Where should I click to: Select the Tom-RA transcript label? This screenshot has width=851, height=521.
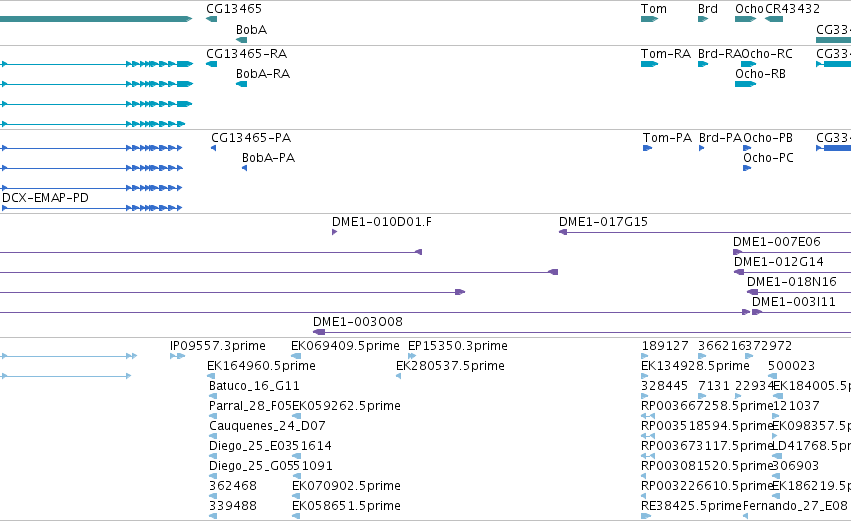pyautogui.click(x=666, y=54)
